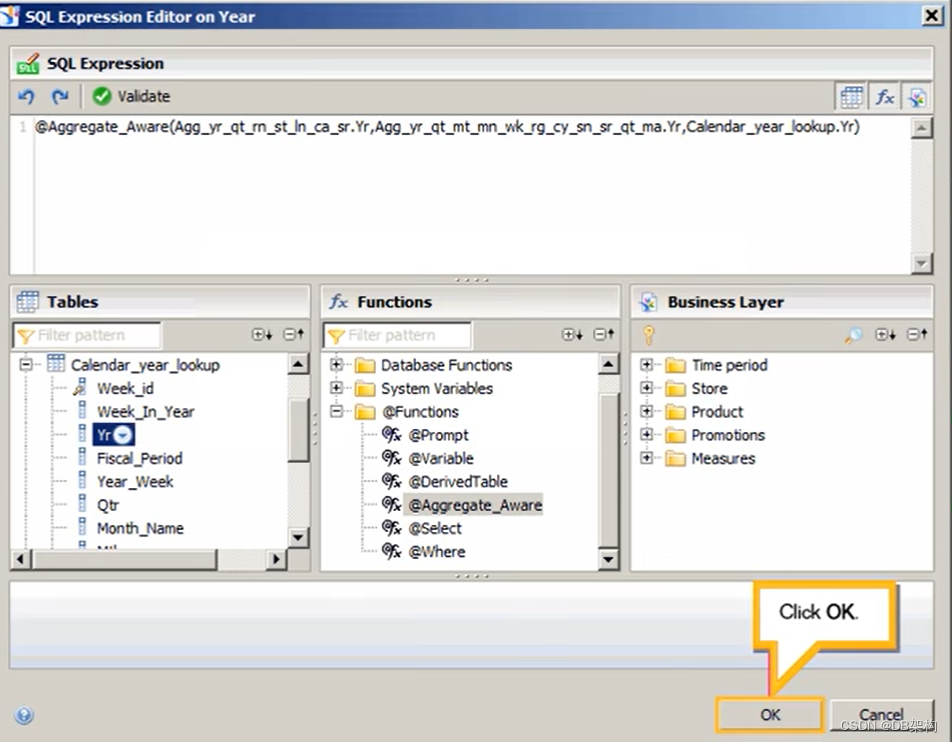This screenshot has height=742, width=952.
Task: Expand the Database Functions folder
Action: click(336, 364)
